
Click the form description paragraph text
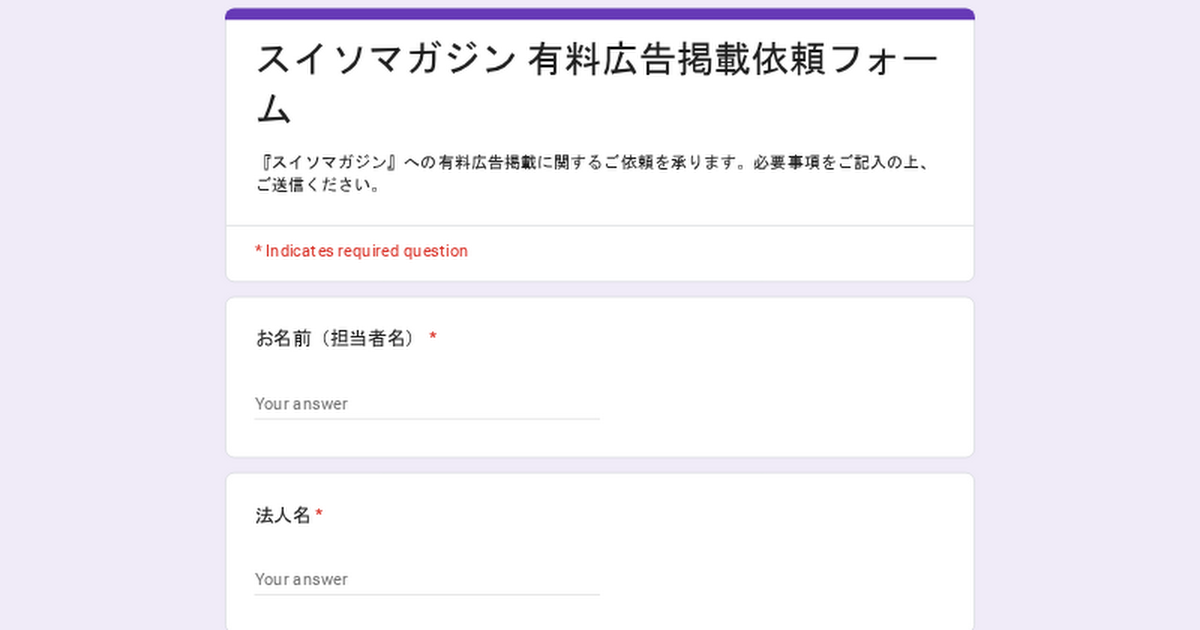599,163
